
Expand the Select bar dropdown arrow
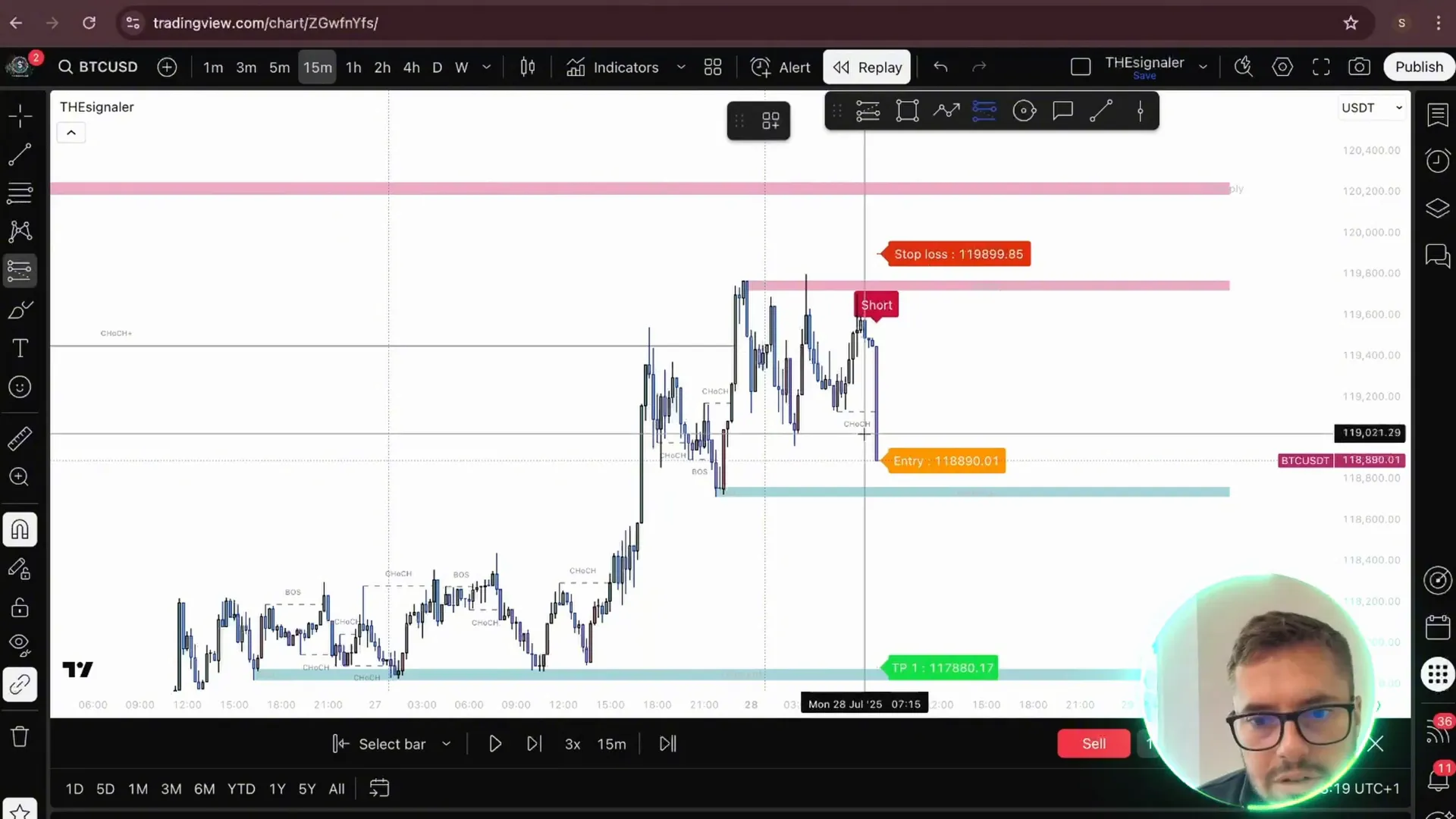(x=446, y=744)
